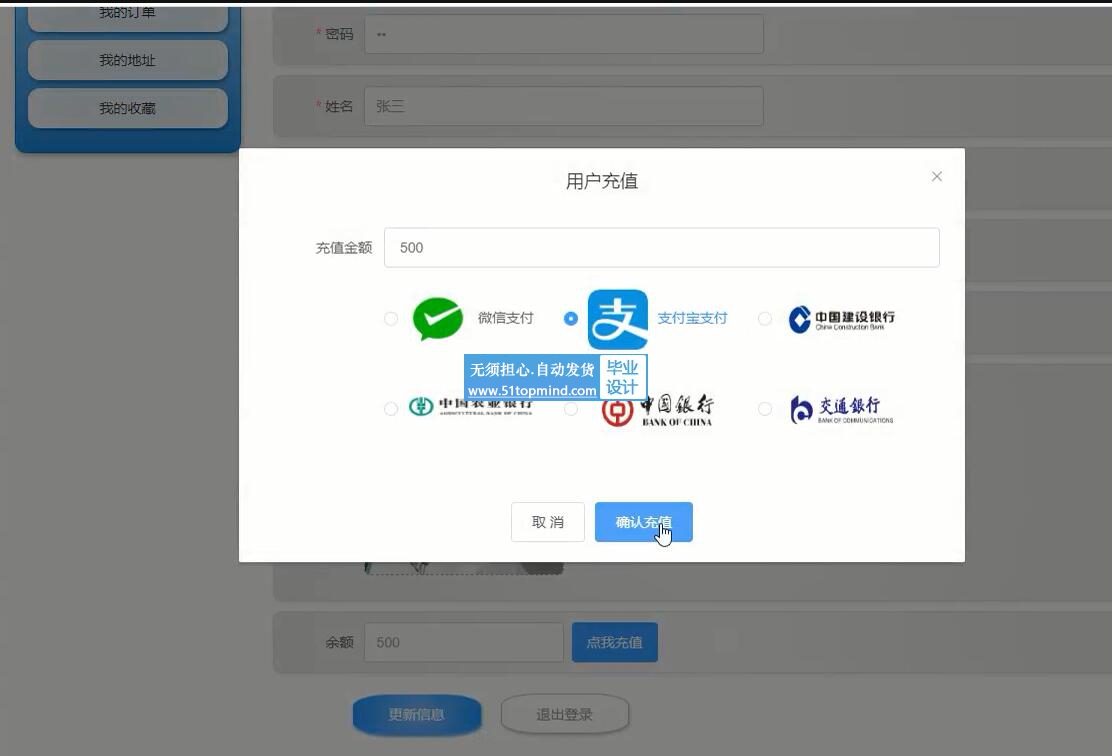Close the 用户充值 dialog with X
This screenshot has width=1112, height=756.
937,177
